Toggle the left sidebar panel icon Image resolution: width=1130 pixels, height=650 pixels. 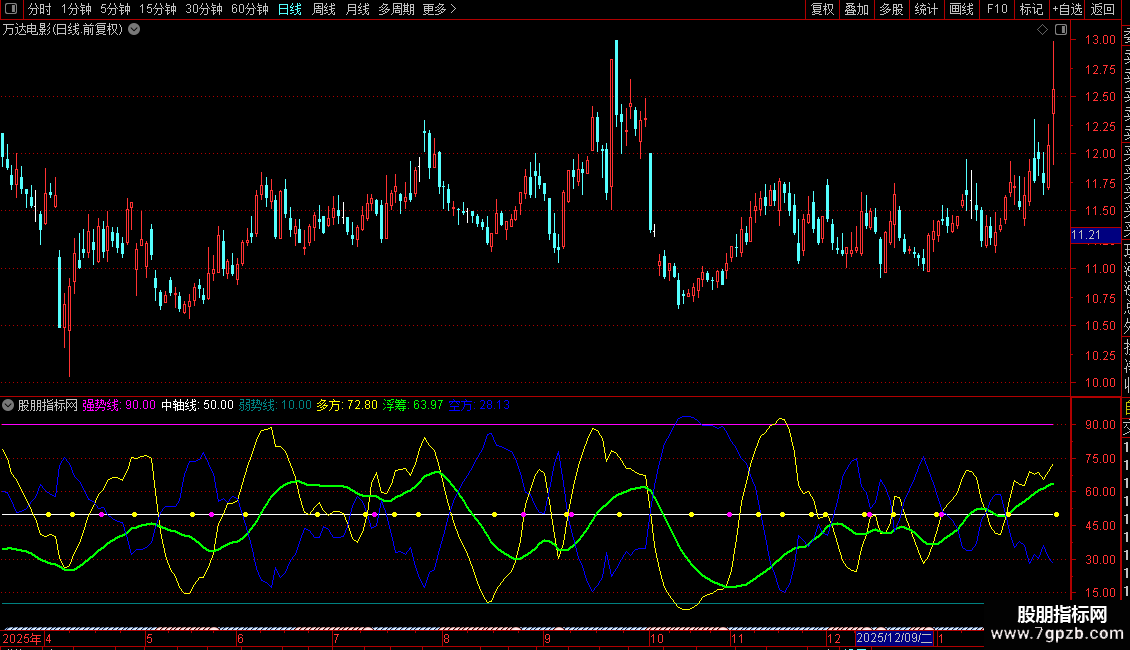click(10, 9)
